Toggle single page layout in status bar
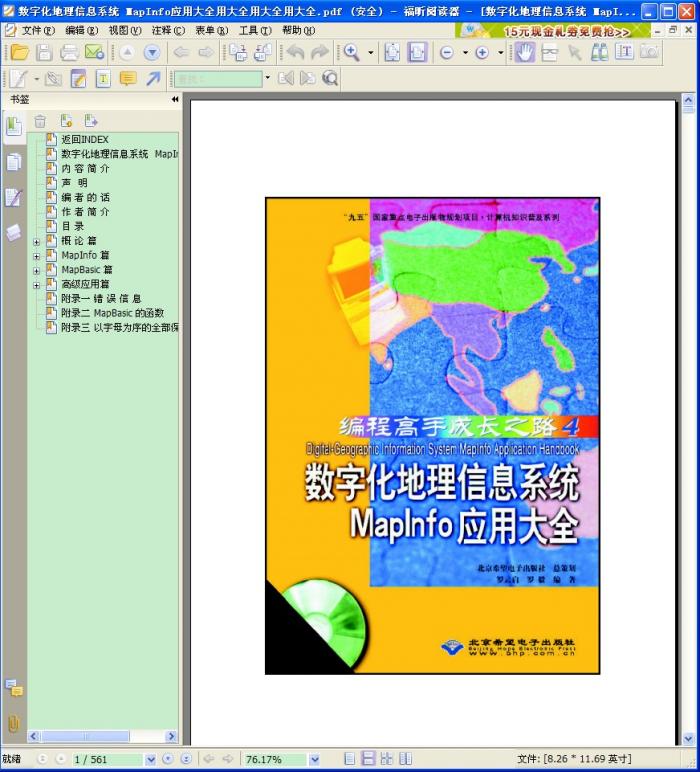The width and height of the screenshot is (700, 772). point(350,759)
